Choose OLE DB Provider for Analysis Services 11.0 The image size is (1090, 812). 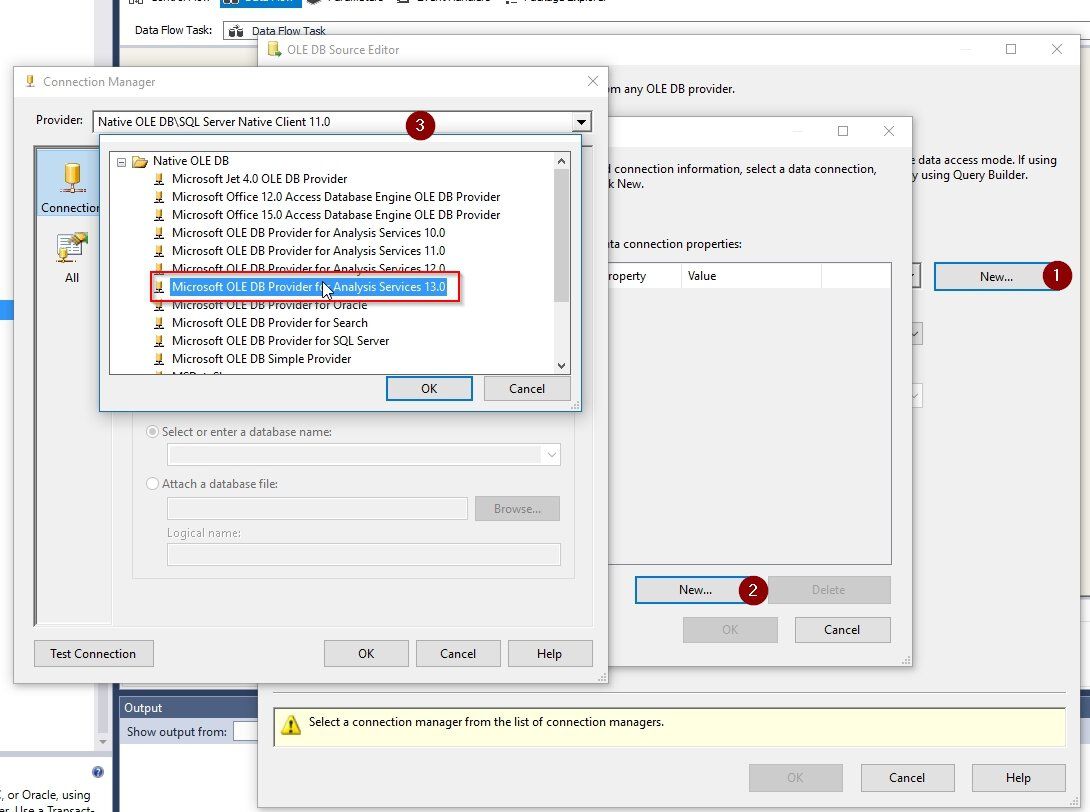(309, 251)
